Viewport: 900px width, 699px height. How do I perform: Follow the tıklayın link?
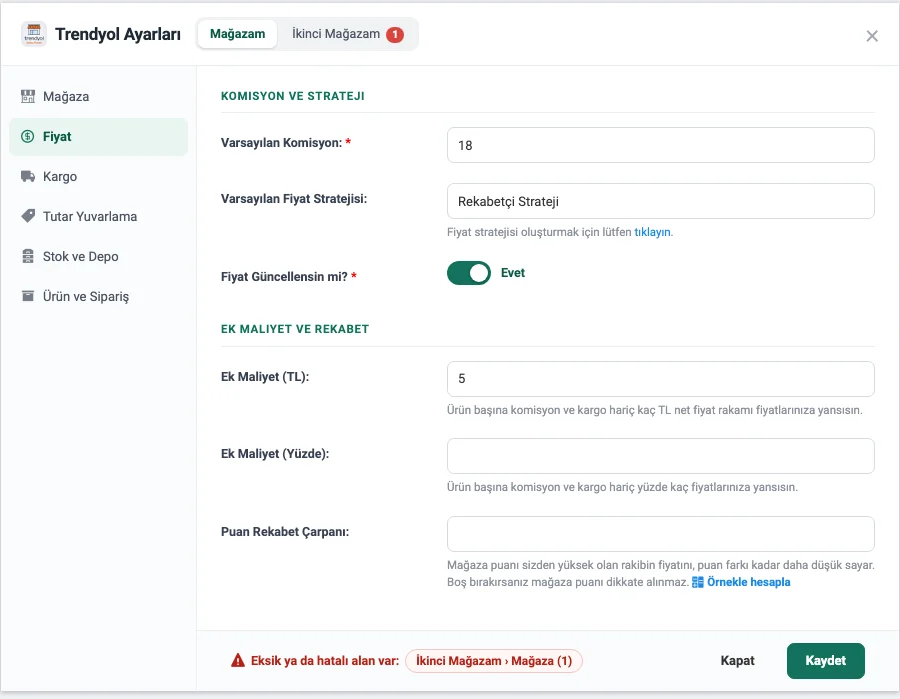(x=652, y=232)
